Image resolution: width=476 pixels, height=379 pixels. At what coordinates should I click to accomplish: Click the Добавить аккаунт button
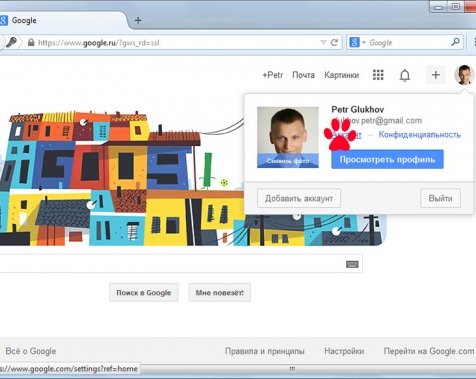click(299, 198)
